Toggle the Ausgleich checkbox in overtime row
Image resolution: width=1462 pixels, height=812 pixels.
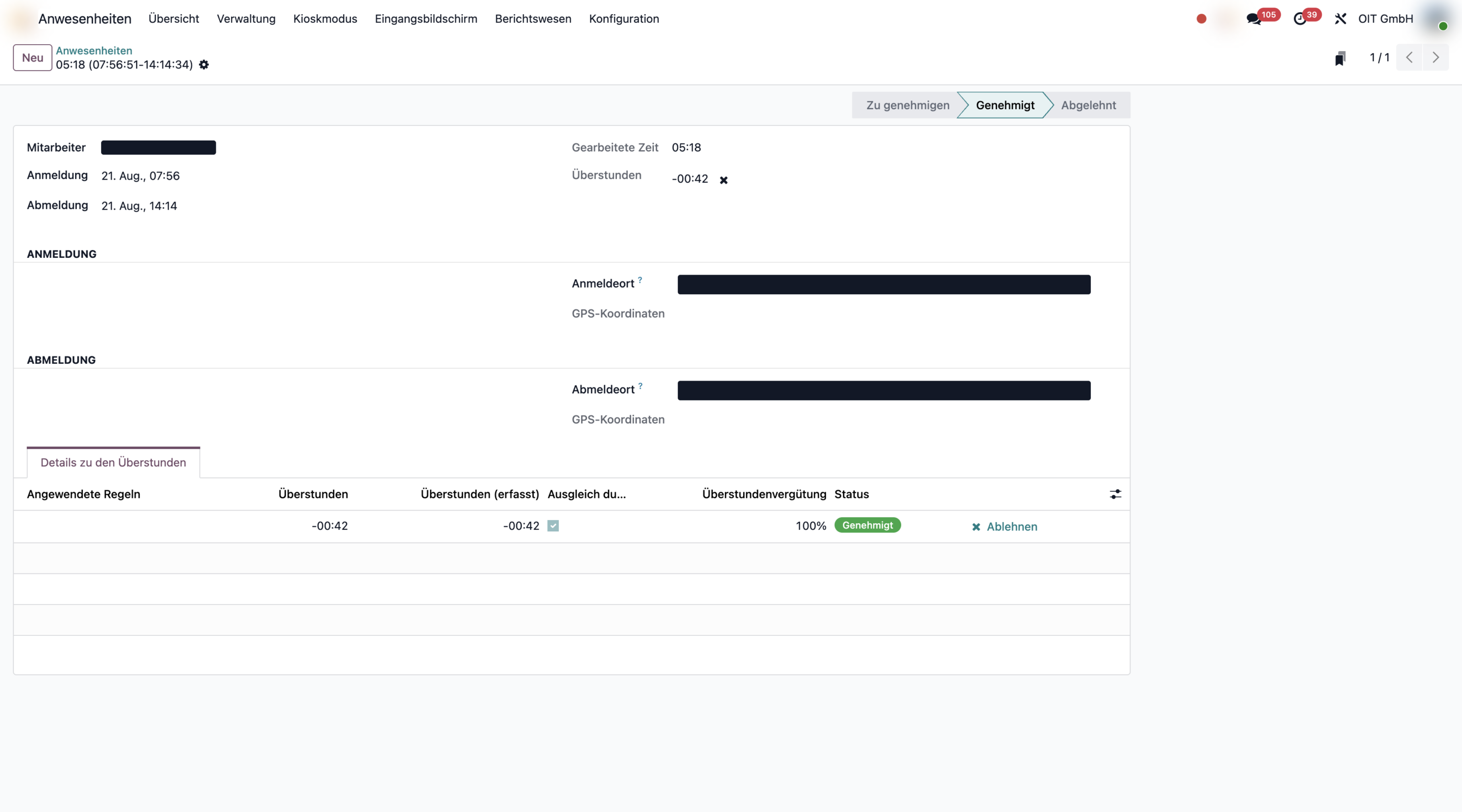point(553,526)
